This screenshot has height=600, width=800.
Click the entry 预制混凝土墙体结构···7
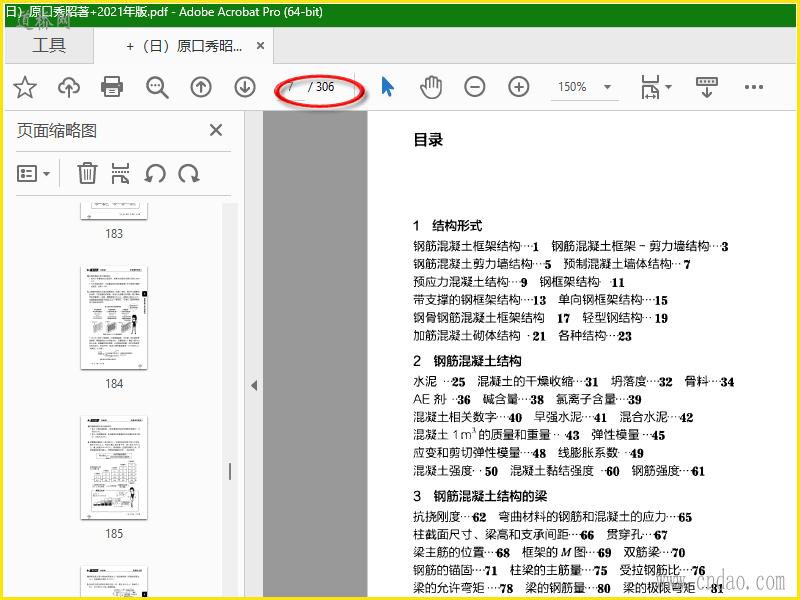click(x=627, y=264)
